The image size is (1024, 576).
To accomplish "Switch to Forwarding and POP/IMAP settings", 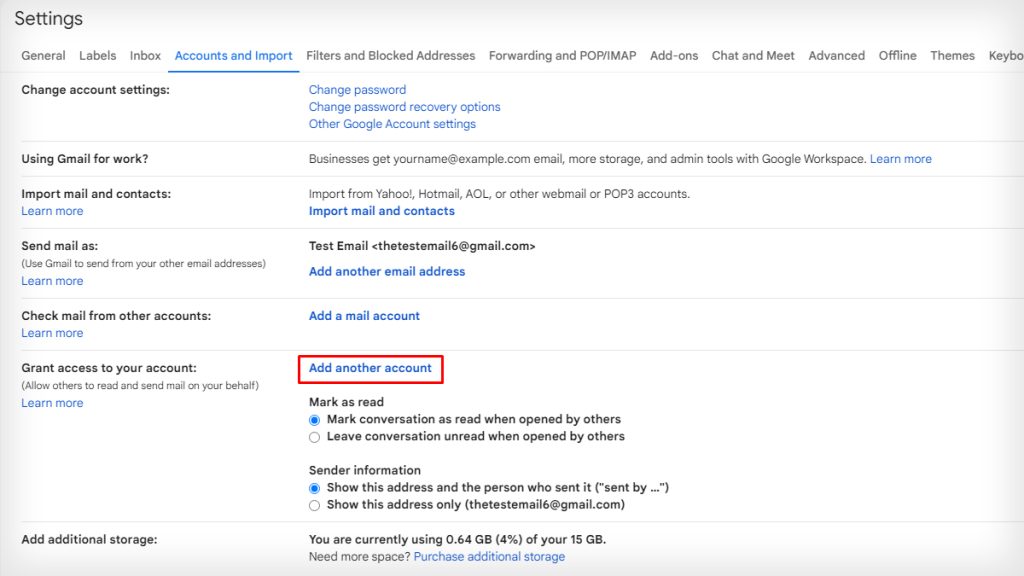I will (x=560, y=56).
